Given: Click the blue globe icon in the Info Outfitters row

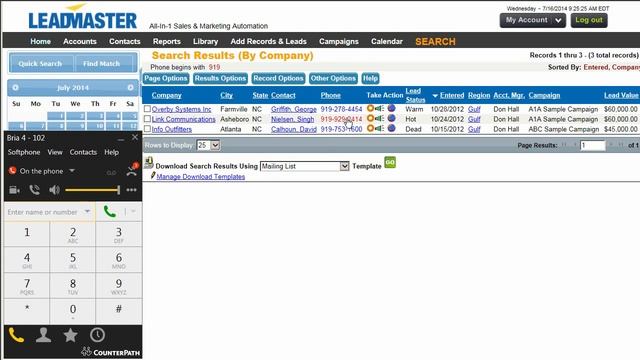Looking at the screenshot, I should (x=391, y=128).
